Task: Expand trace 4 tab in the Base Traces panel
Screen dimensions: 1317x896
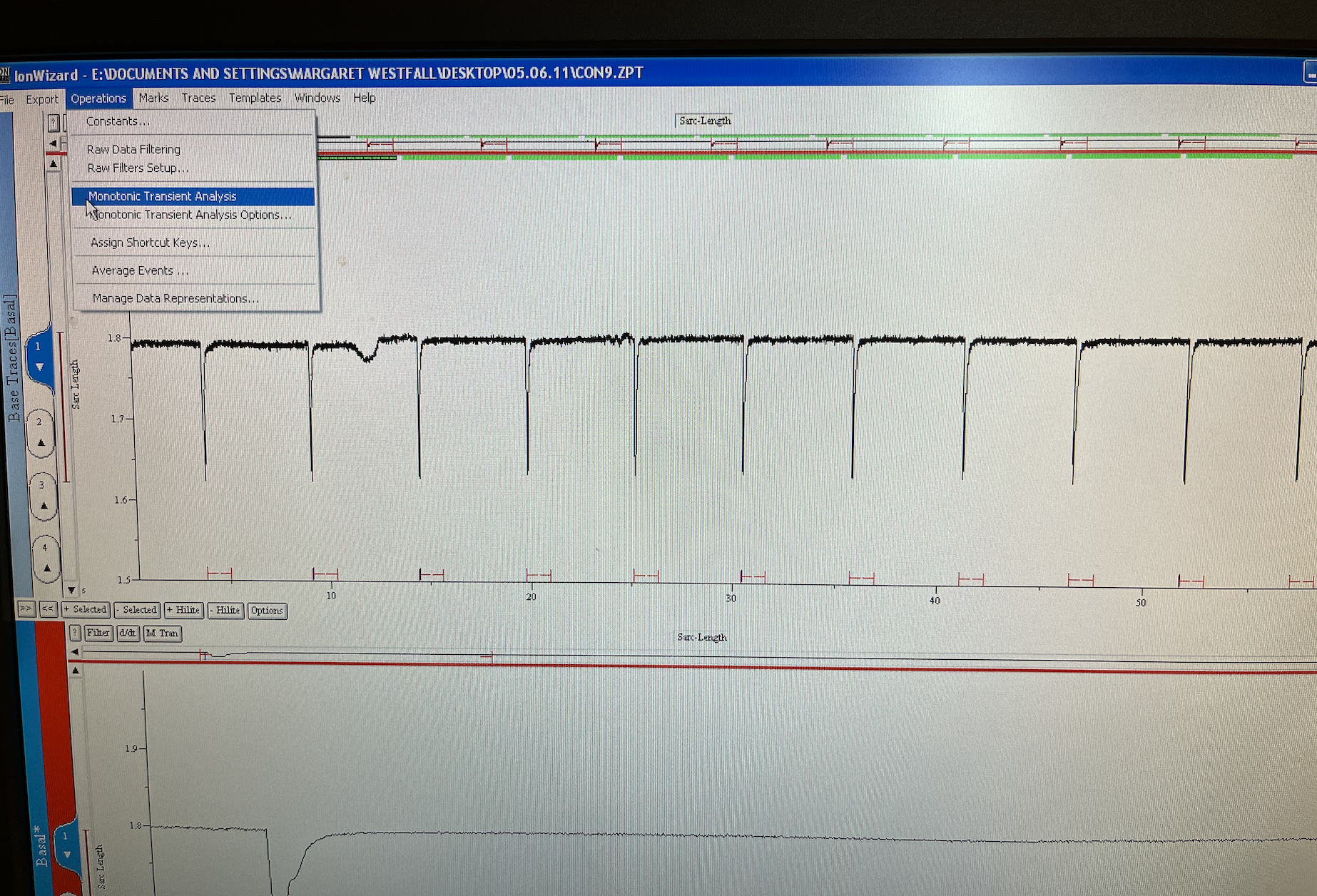Action: [46, 559]
